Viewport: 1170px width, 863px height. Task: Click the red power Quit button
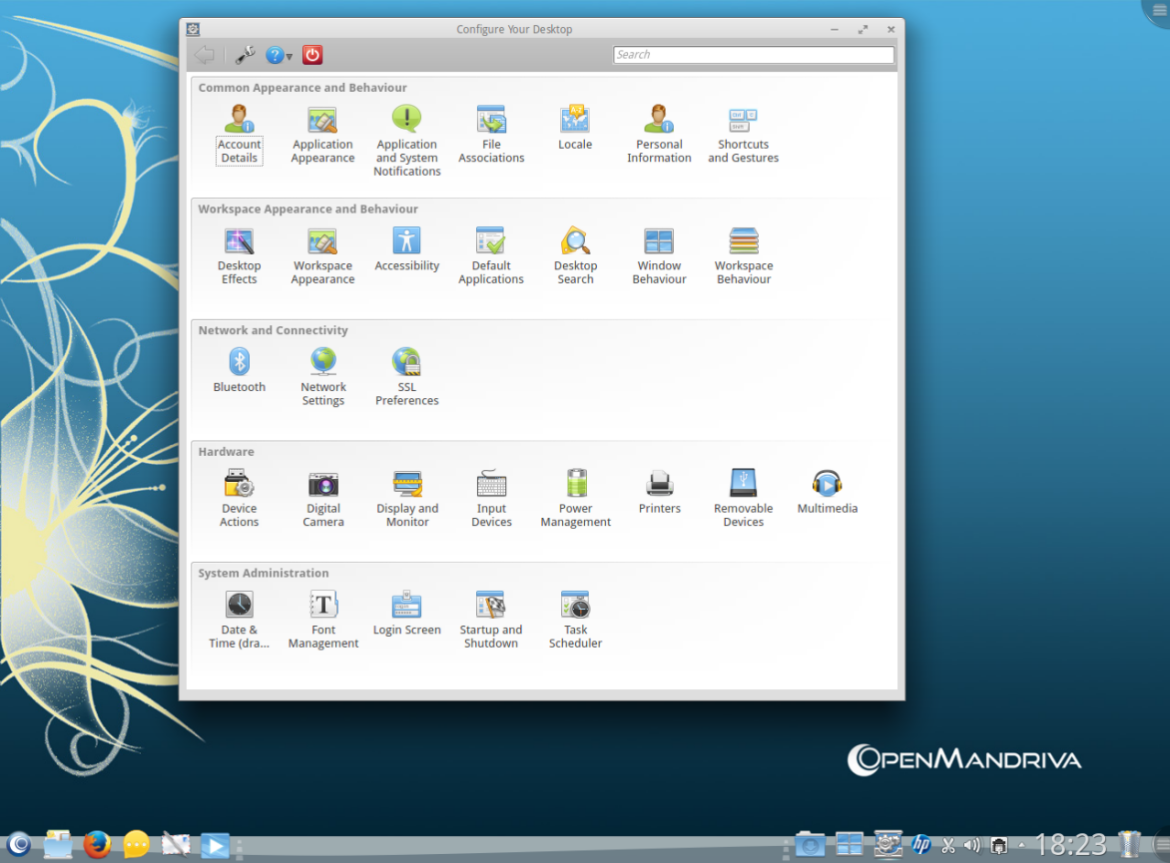313,56
